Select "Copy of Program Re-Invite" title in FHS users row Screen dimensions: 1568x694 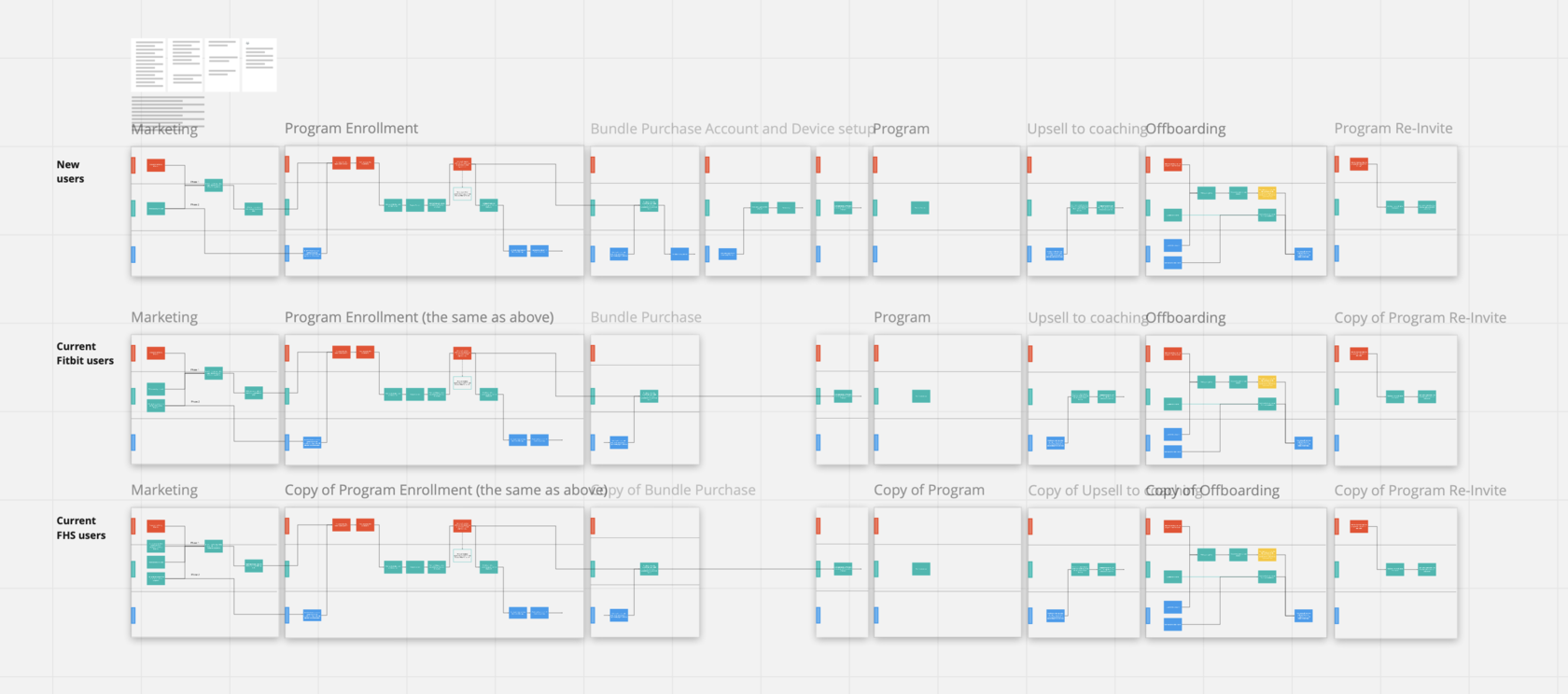1421,491
